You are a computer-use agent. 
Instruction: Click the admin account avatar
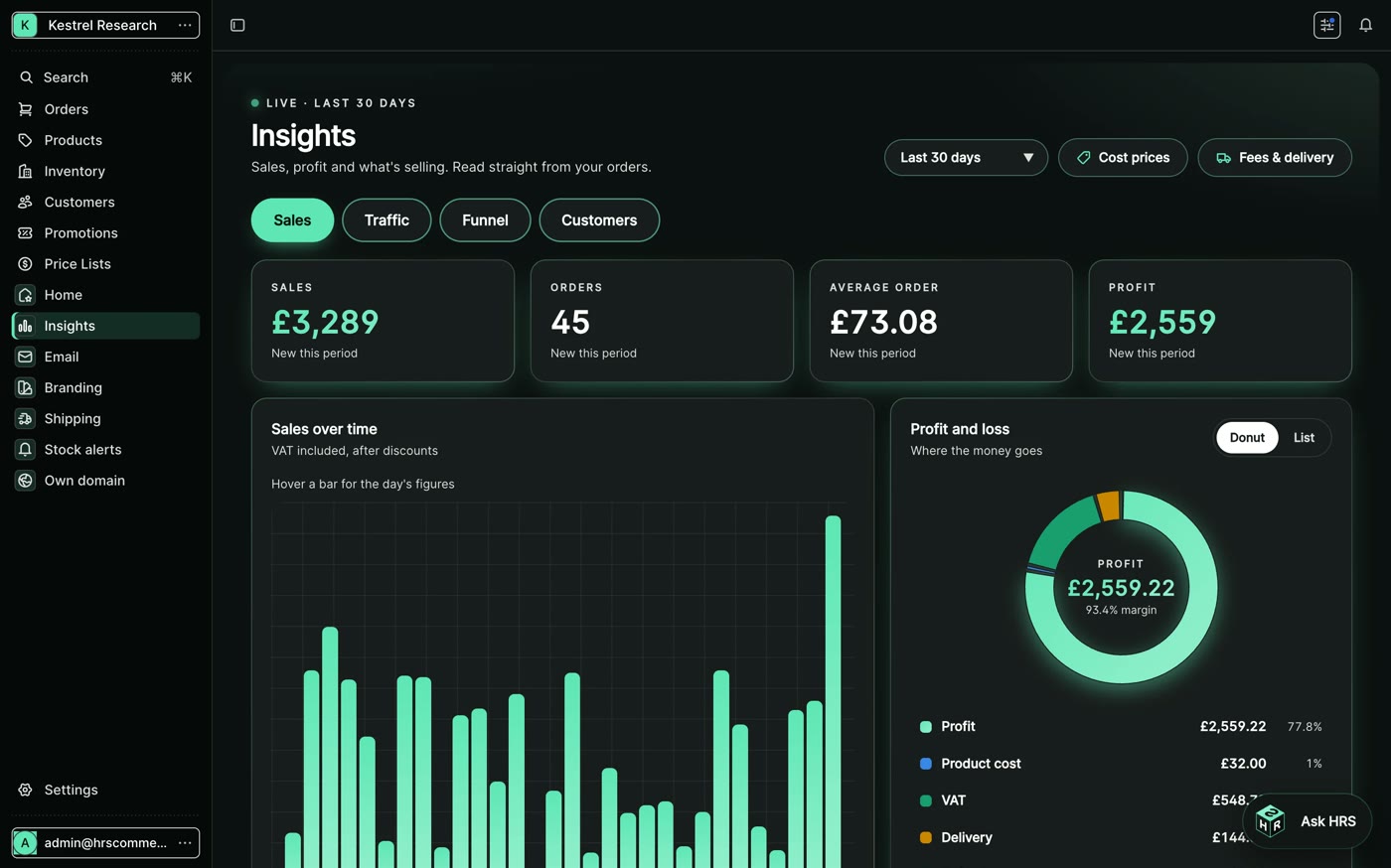[25, 842]
